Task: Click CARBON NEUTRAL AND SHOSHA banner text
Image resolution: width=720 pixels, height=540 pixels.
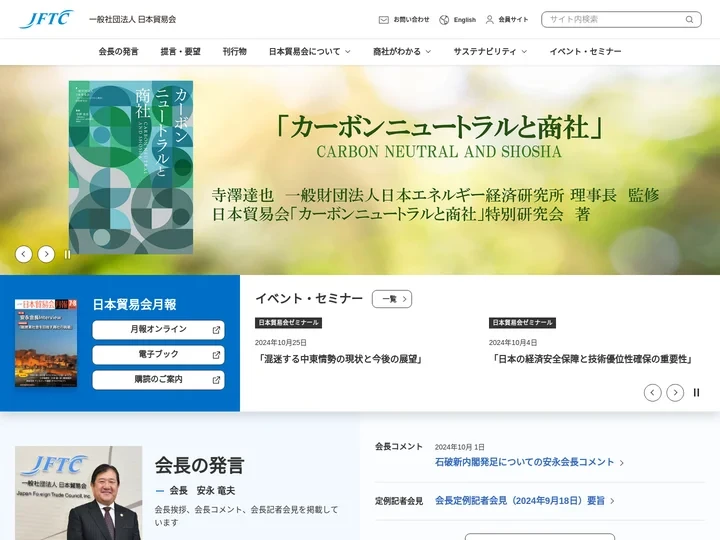Action: pos(439,152)
